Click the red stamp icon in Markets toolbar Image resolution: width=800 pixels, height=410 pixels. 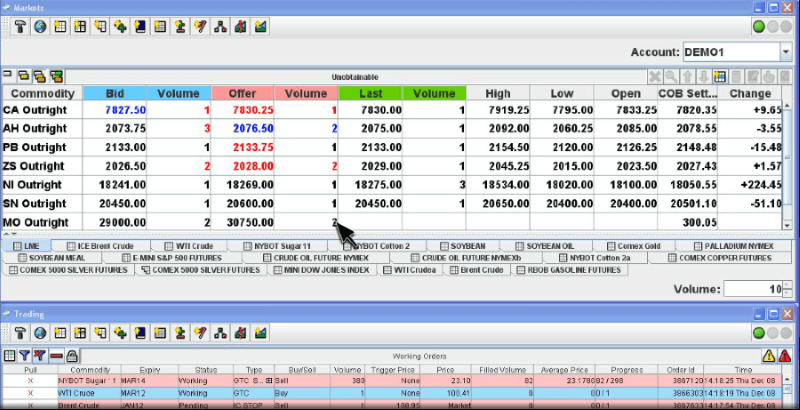pos(180,27)
